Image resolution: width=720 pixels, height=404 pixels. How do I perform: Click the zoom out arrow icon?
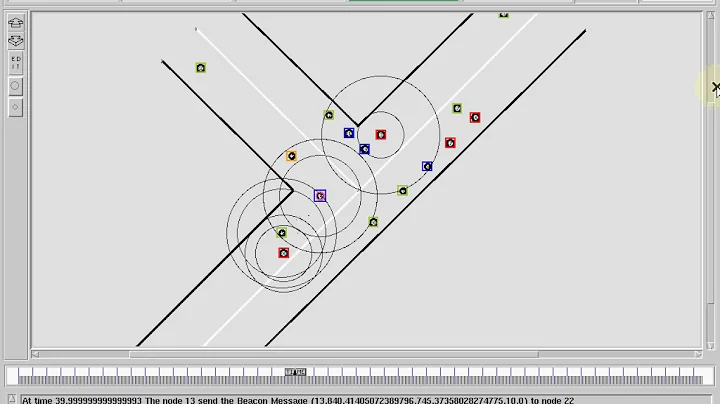[16, 40]
